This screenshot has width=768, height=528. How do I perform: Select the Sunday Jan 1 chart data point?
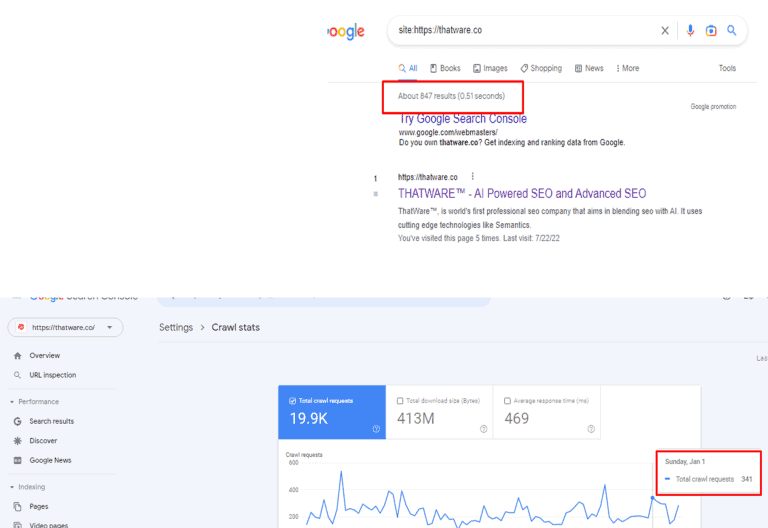click(x=652, y=498)
